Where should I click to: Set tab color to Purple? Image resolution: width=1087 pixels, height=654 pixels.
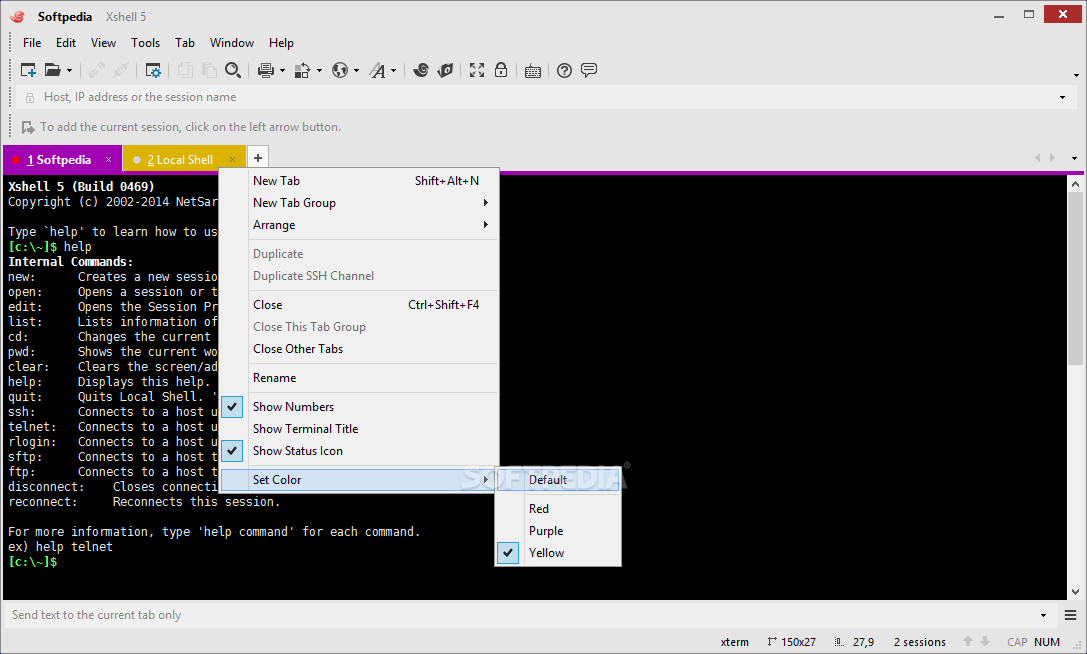(x=558, y=531)
